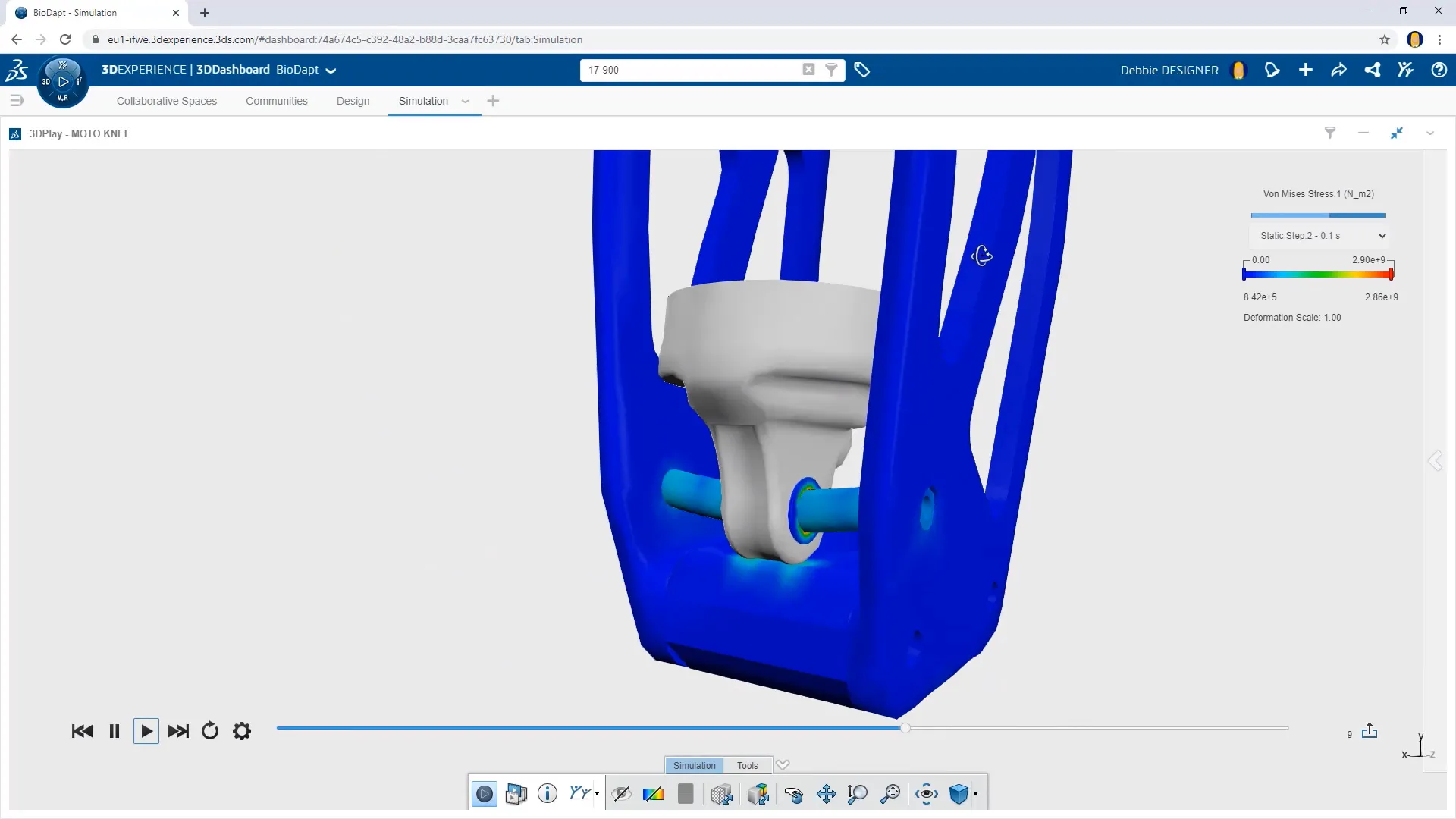Click Pause in the playback controls
Screen dimensions: 1456x819
coord(114,731)
